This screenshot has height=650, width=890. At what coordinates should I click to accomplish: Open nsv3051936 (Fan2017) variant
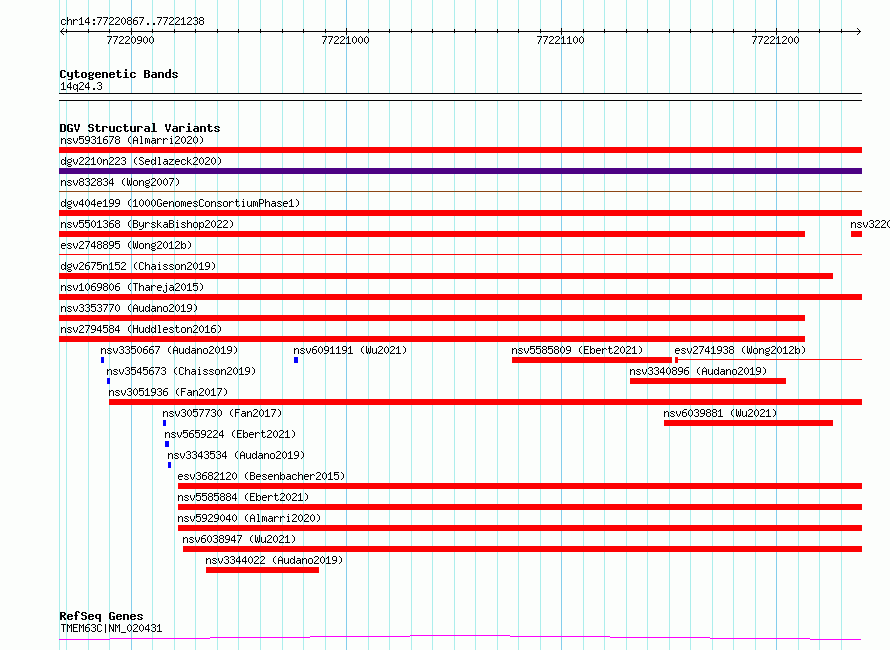pos(168,392)
